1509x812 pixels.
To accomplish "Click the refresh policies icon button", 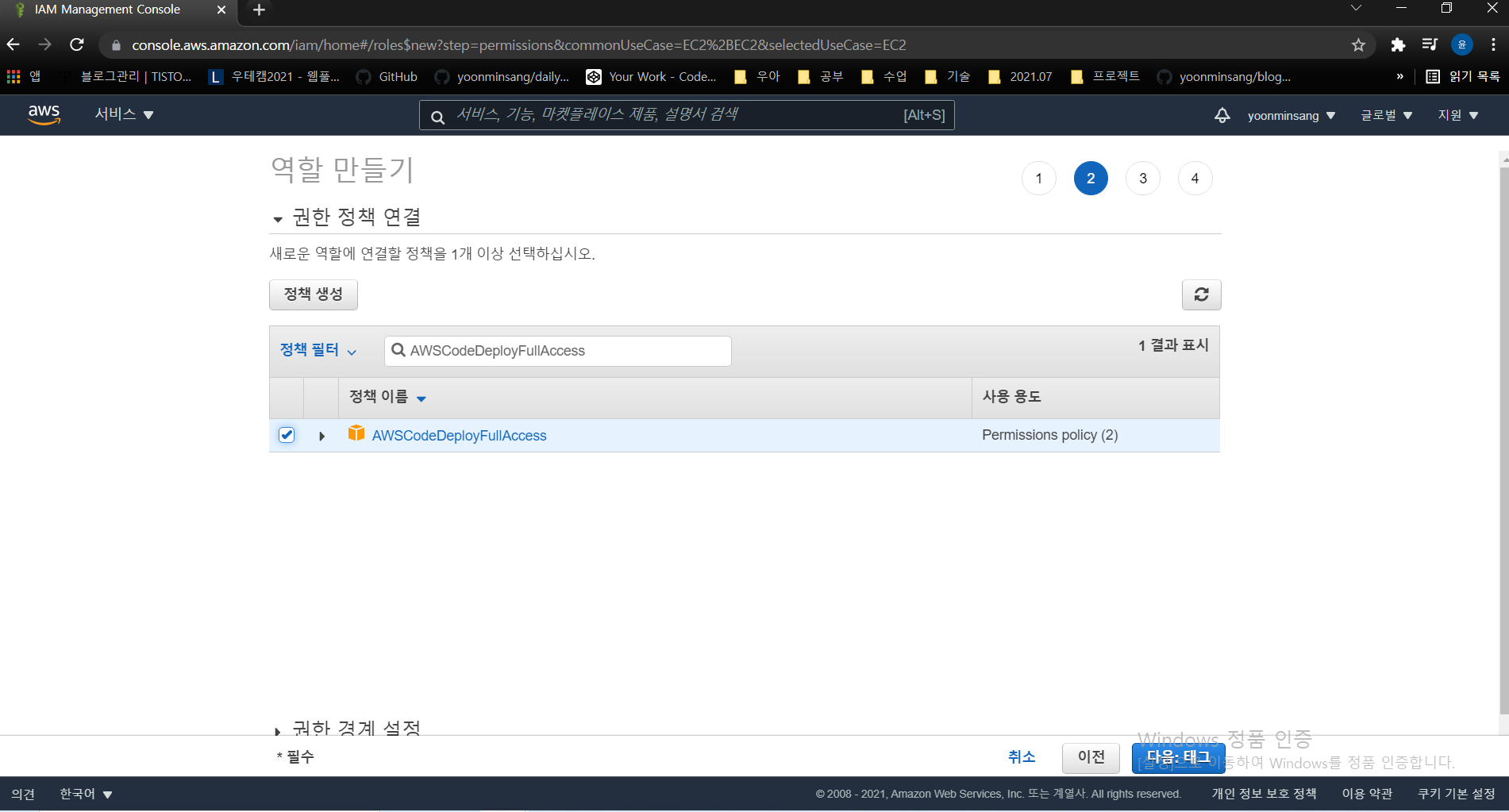I will [x=1201, y=294].
